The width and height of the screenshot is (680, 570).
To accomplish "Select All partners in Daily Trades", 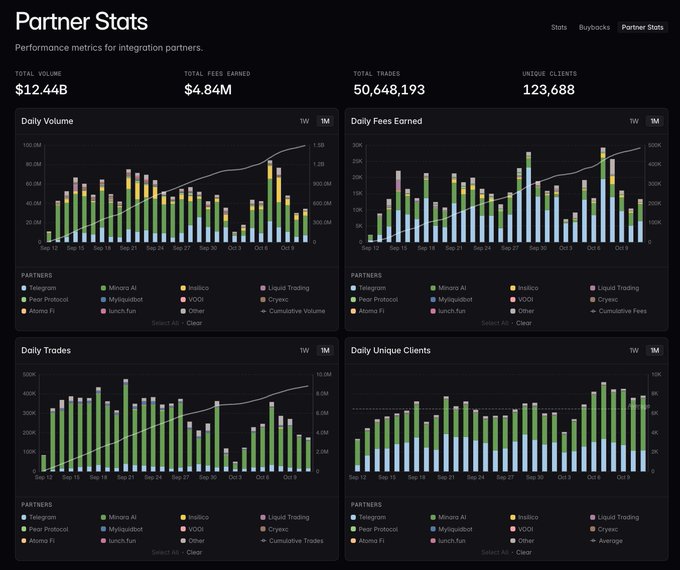I will click(165, 553).
